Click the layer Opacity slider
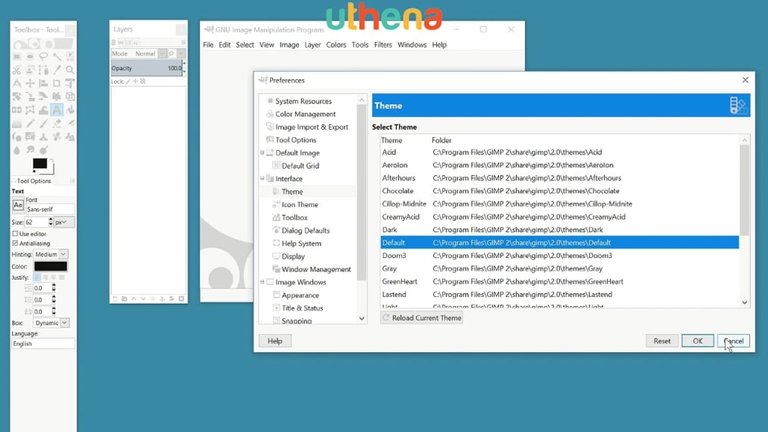Screen dimensions: 768x432 coord(146,68)
